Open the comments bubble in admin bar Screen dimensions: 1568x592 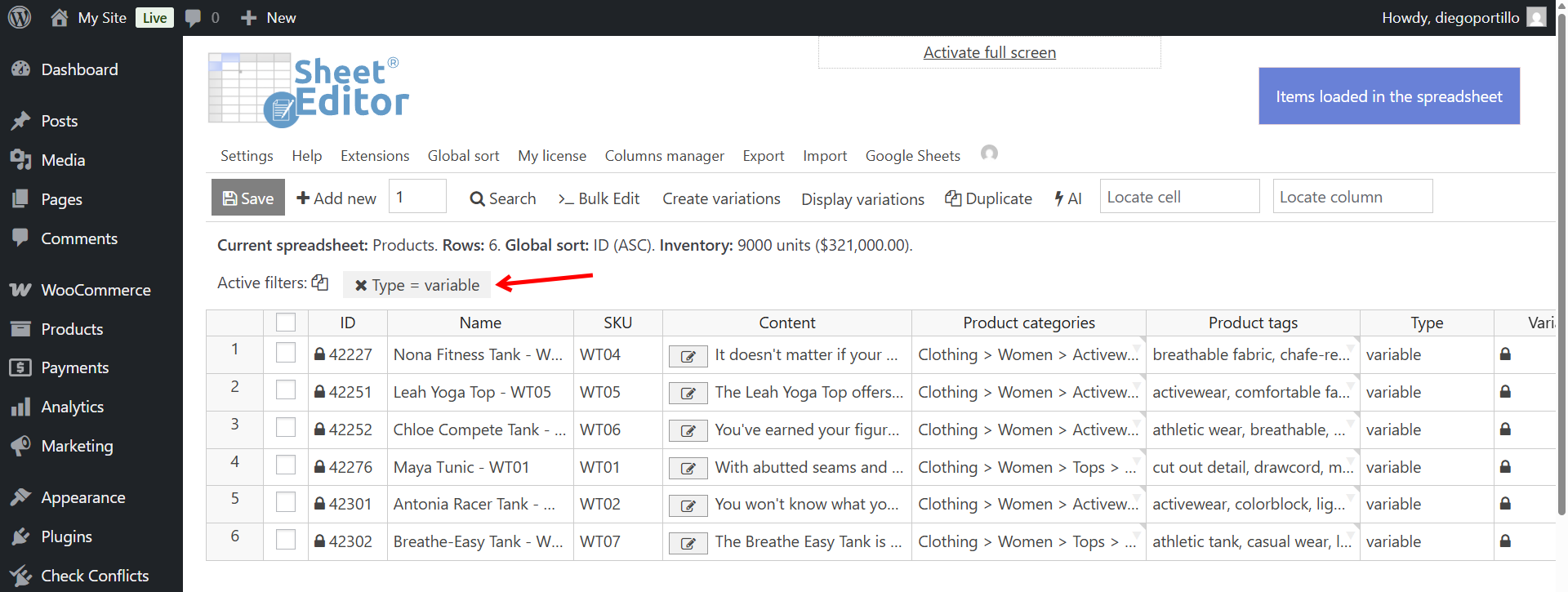coord(194,18)
